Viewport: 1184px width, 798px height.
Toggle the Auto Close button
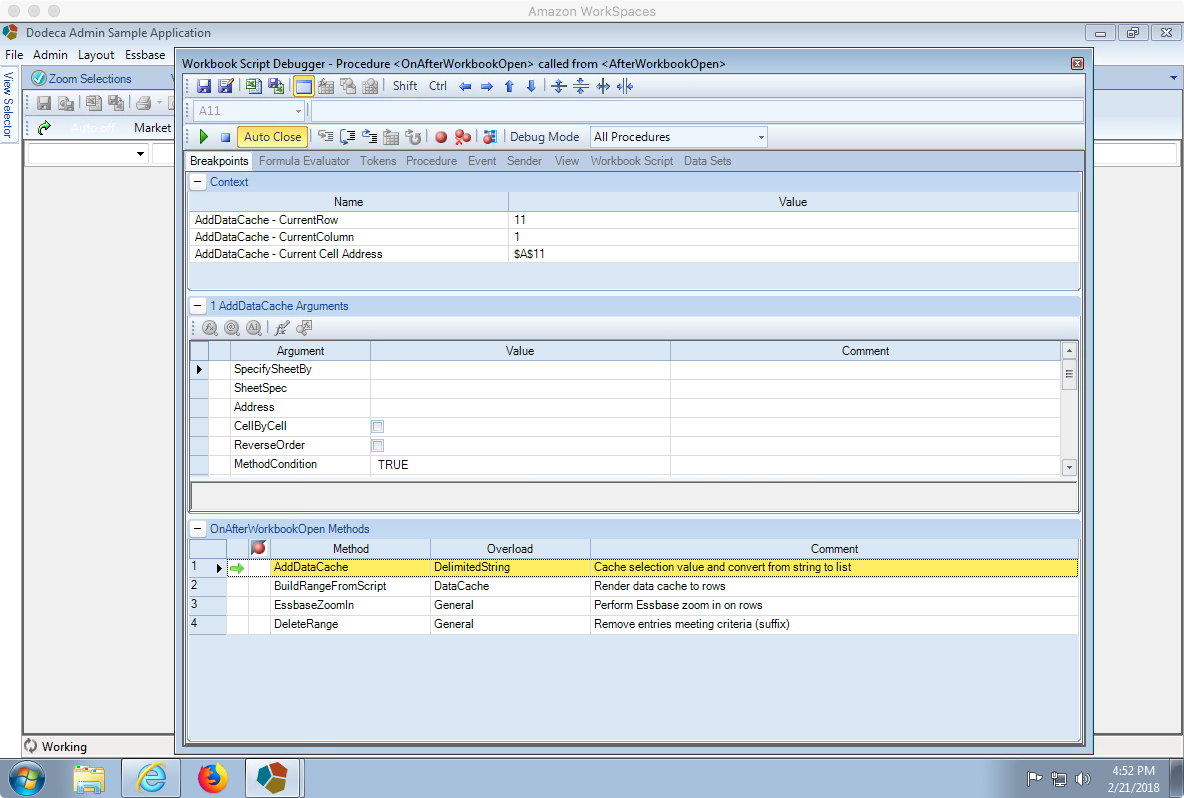click(x=272, y=137)
